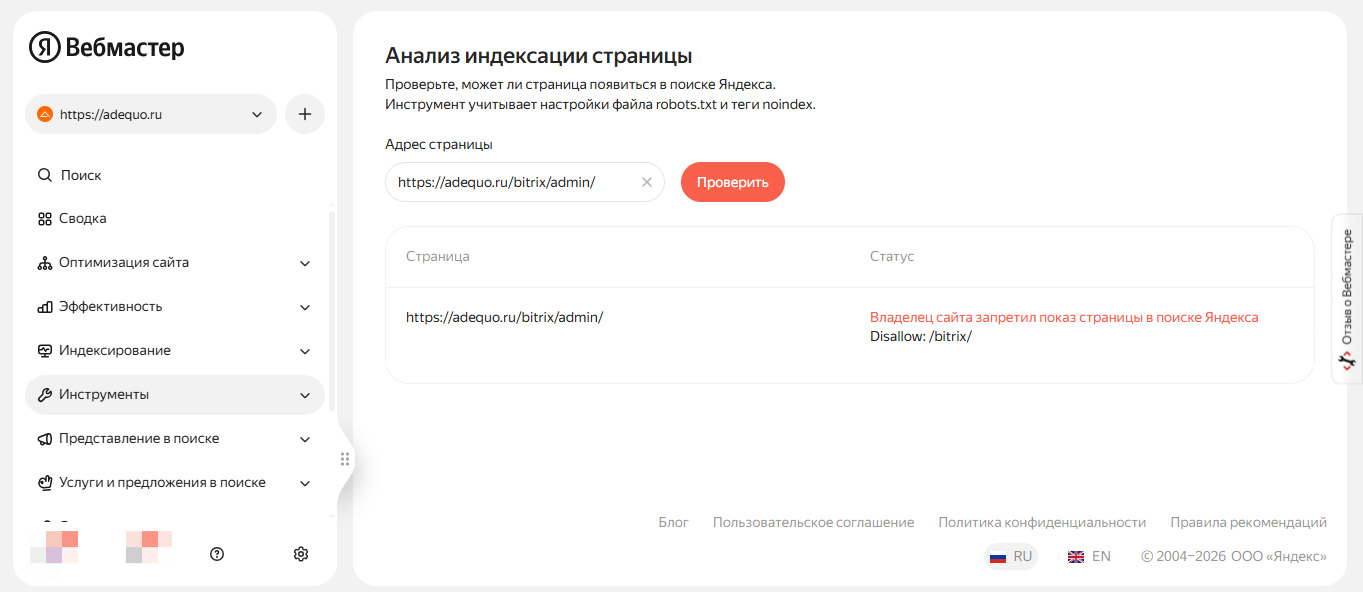
Task: Click the sidebar menu scrollbar
Action: click(332, 309)
